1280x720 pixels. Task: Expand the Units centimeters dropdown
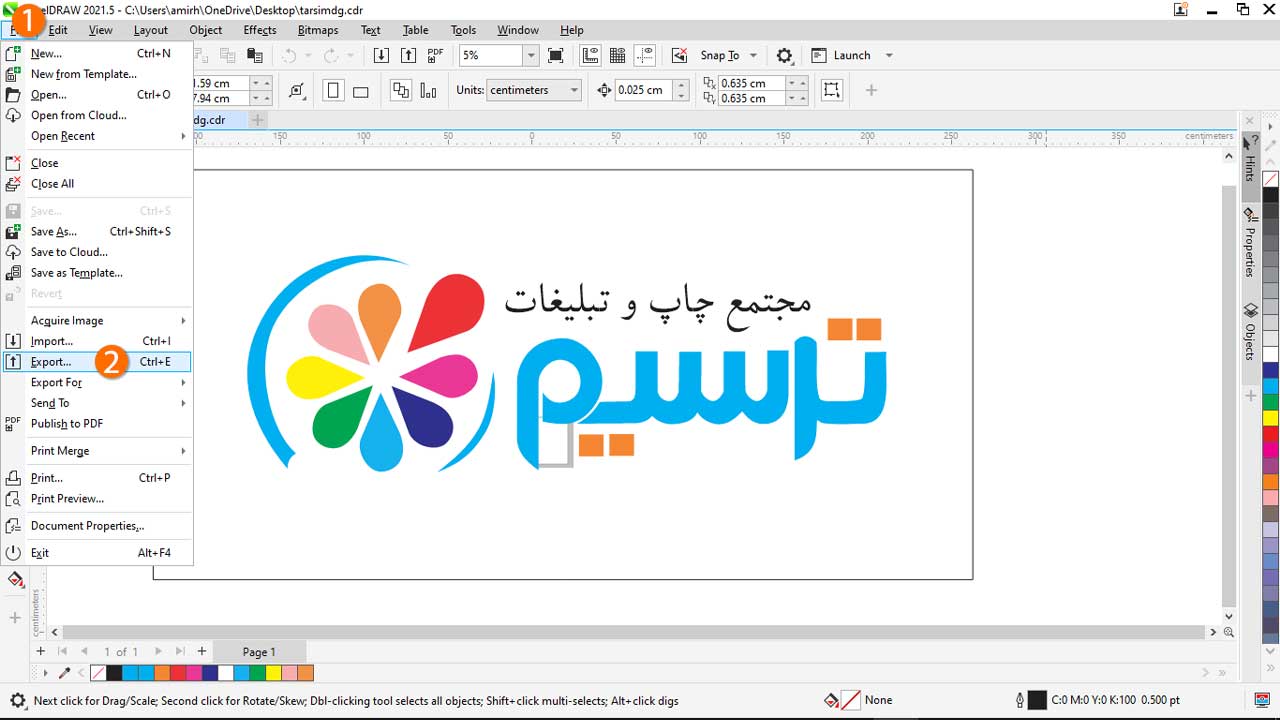pyautogui.click(x=574, y=91)
